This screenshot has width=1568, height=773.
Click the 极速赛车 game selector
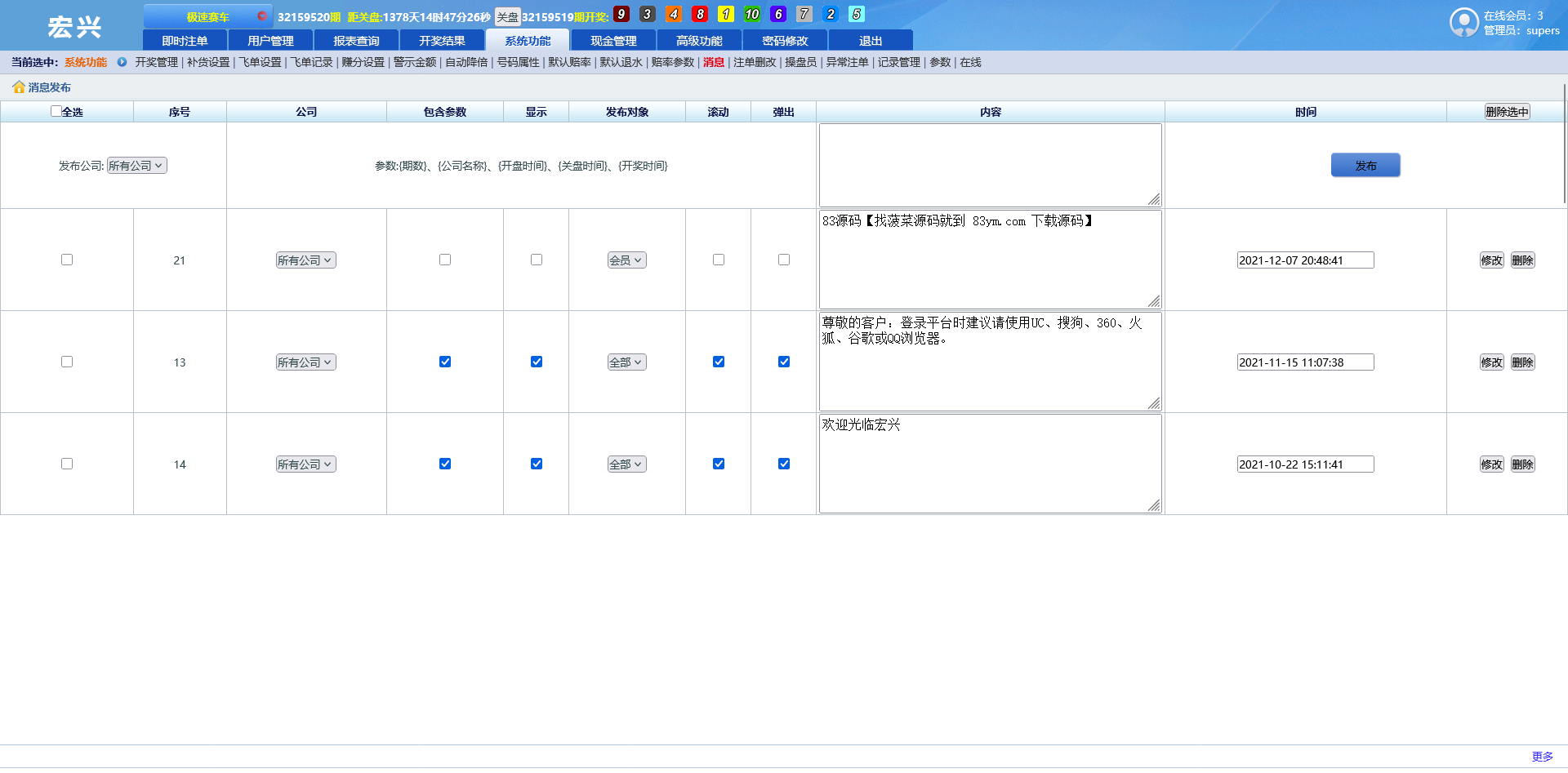pos(207,16)
